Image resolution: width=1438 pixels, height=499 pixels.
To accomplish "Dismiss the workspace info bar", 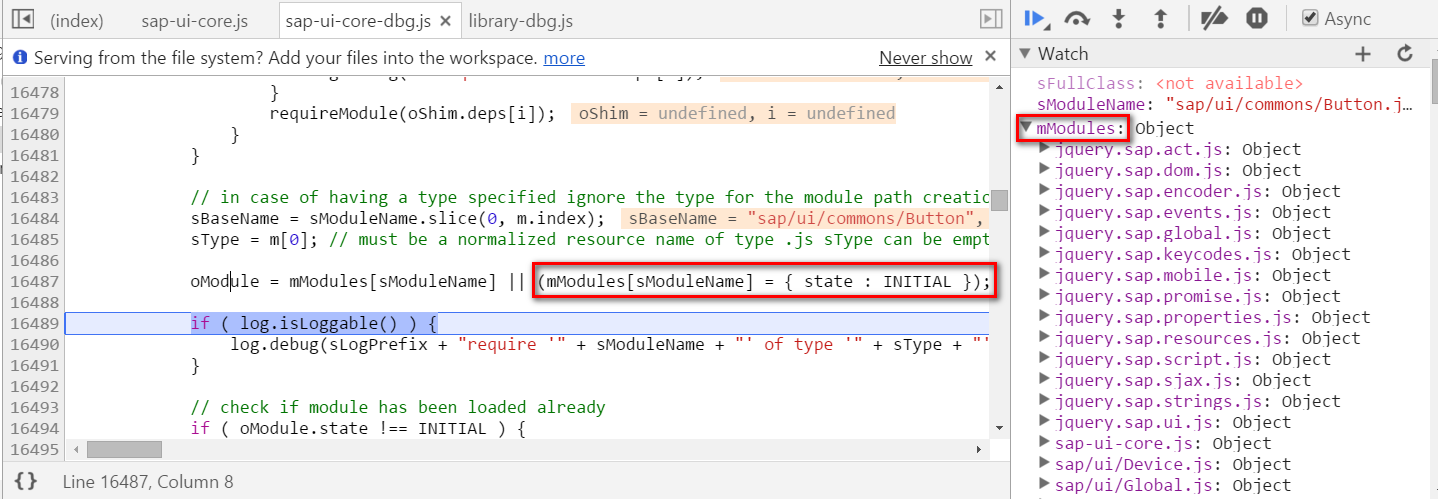I will 990,57.
